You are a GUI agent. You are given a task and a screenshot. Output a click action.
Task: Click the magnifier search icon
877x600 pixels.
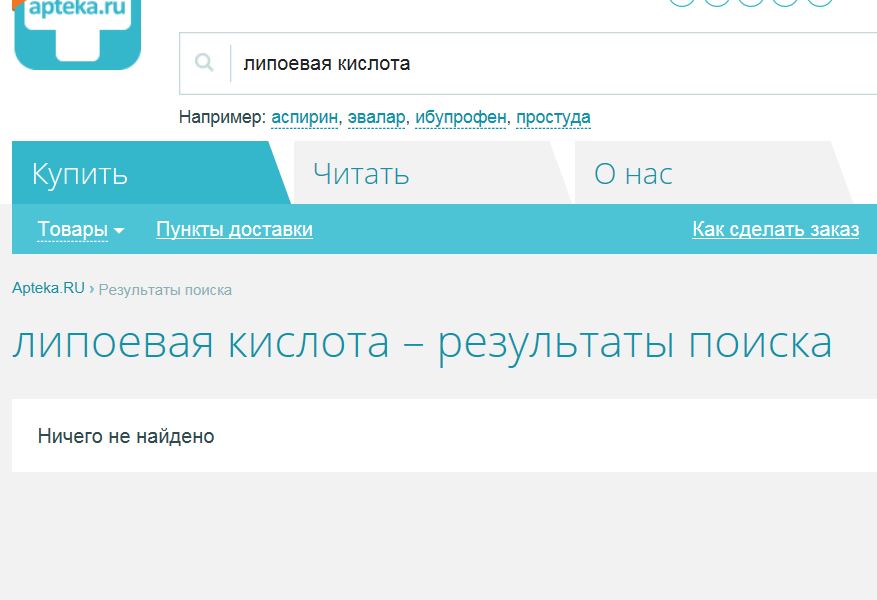(x=204, y=63)
